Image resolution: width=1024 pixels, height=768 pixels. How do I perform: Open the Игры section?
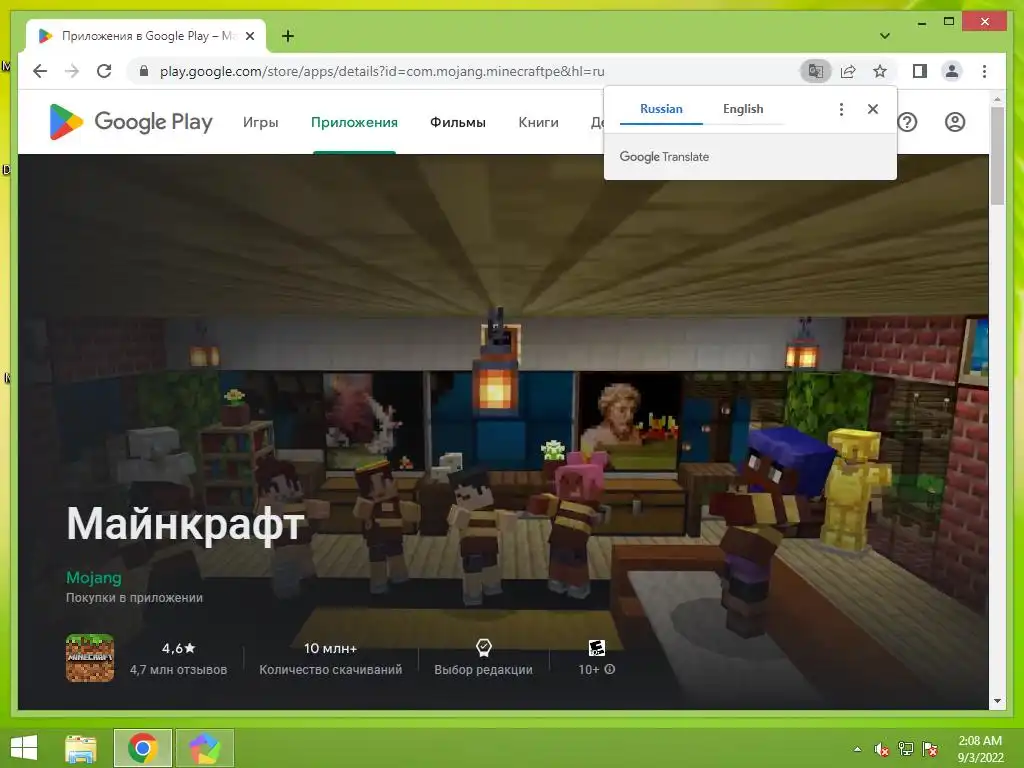(x=261, y=123)
